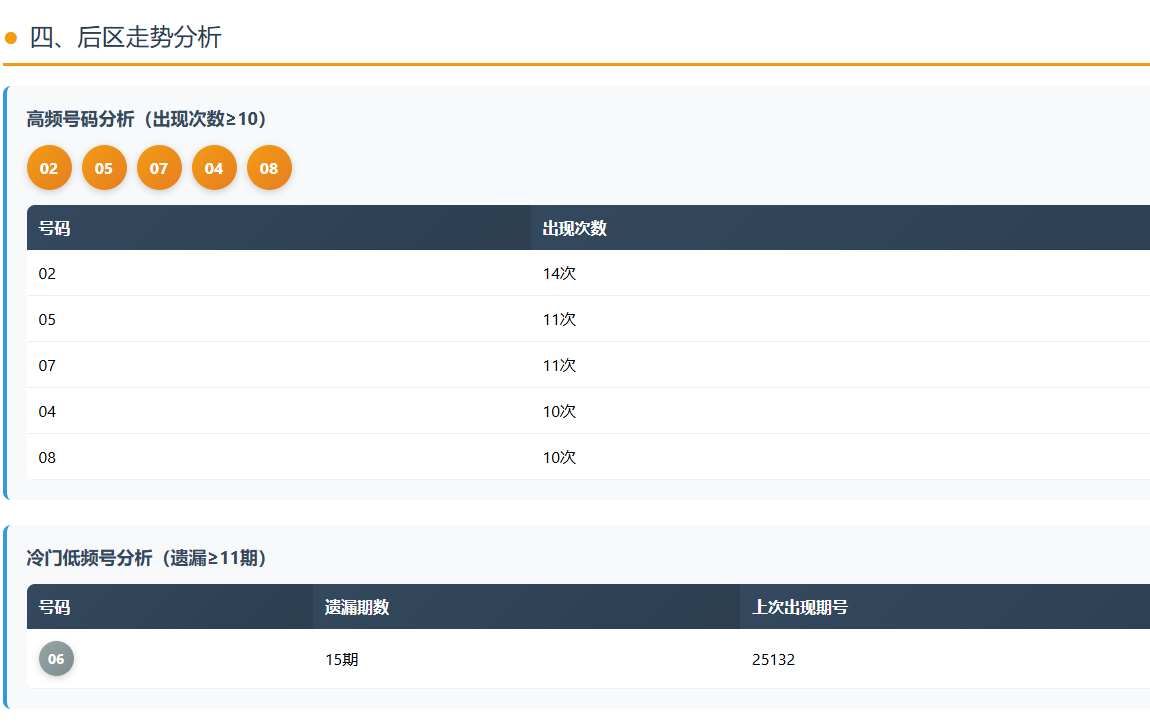Click the 遗漏期数 column header
This screenshot has width=1150, height=722.
tap(357, 607)
